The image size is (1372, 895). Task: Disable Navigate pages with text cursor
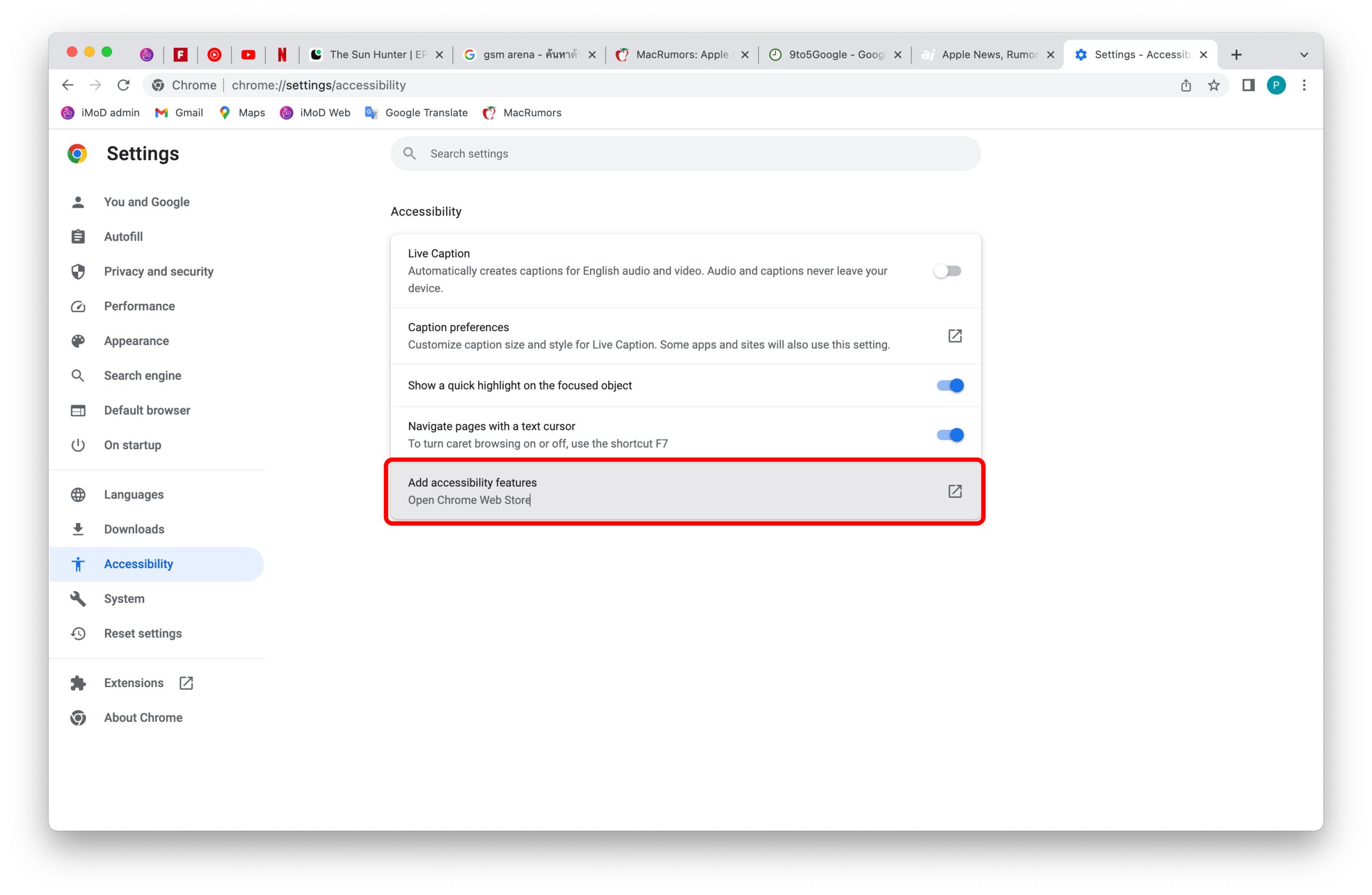pos(950,435)
